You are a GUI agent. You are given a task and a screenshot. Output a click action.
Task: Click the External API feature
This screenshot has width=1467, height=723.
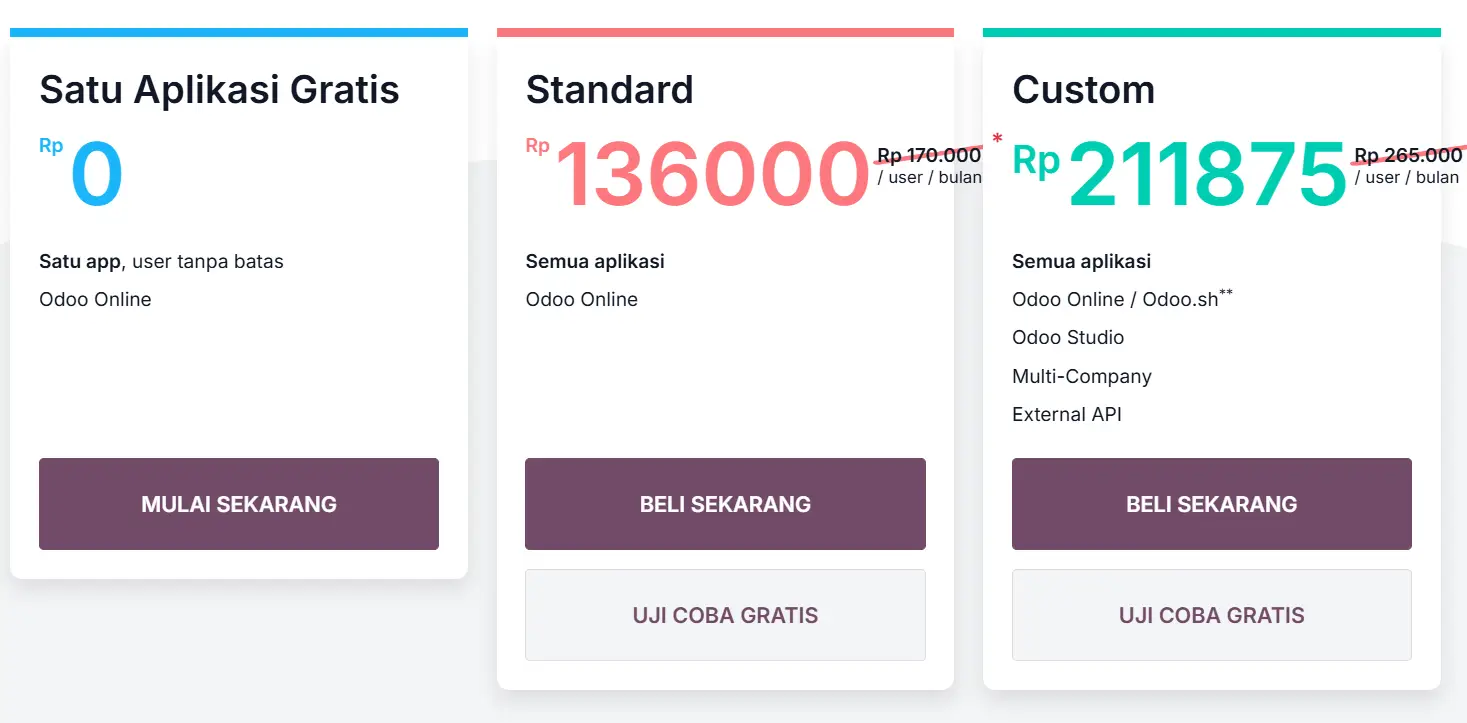[1067, 415]
